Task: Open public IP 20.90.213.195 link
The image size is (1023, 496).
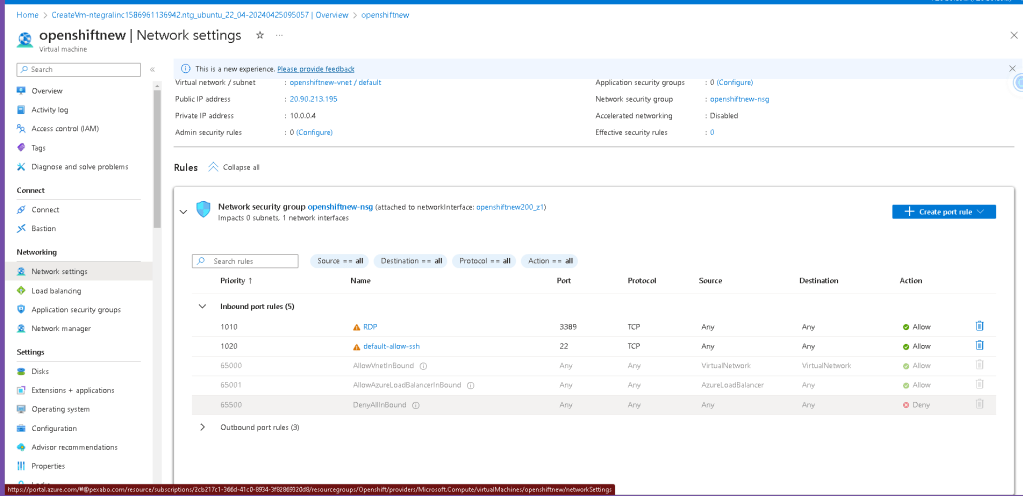Action: point(314,99)
